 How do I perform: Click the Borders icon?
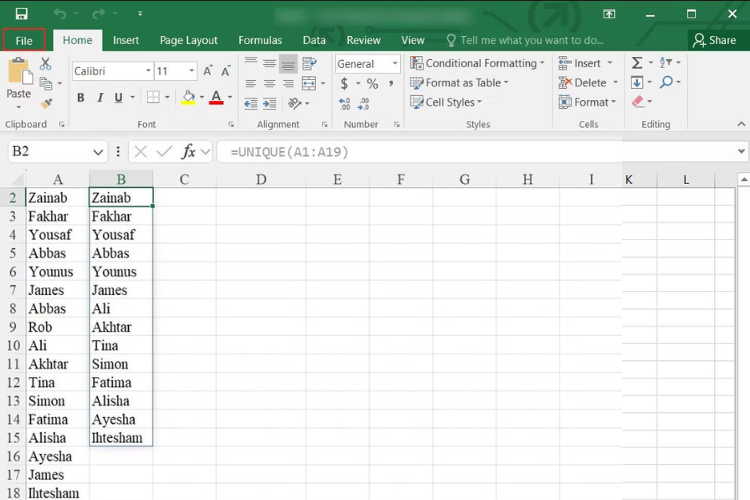(153, 97)
